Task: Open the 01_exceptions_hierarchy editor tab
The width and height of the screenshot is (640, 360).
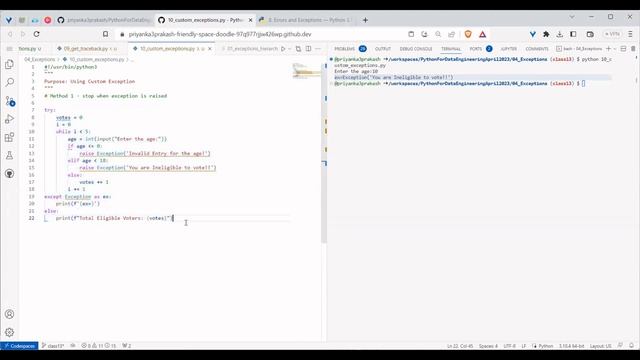Action: [250, 49]
